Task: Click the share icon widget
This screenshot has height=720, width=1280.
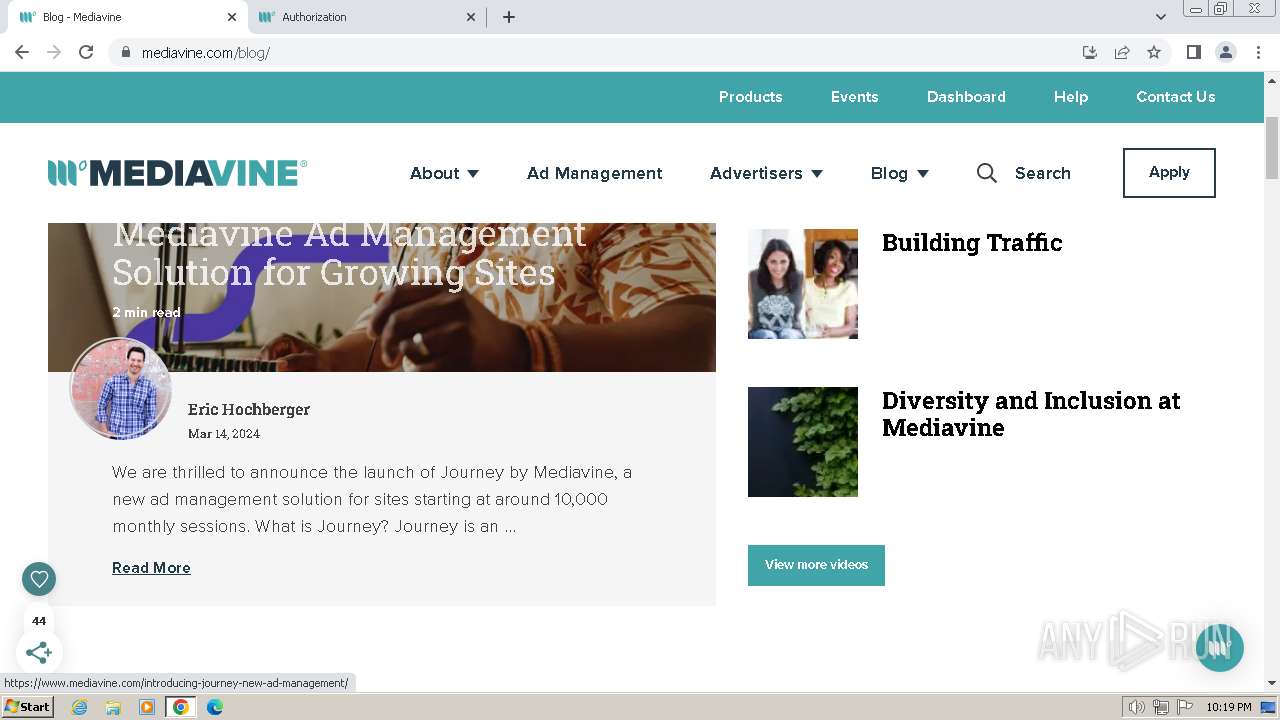Action: 39,653
